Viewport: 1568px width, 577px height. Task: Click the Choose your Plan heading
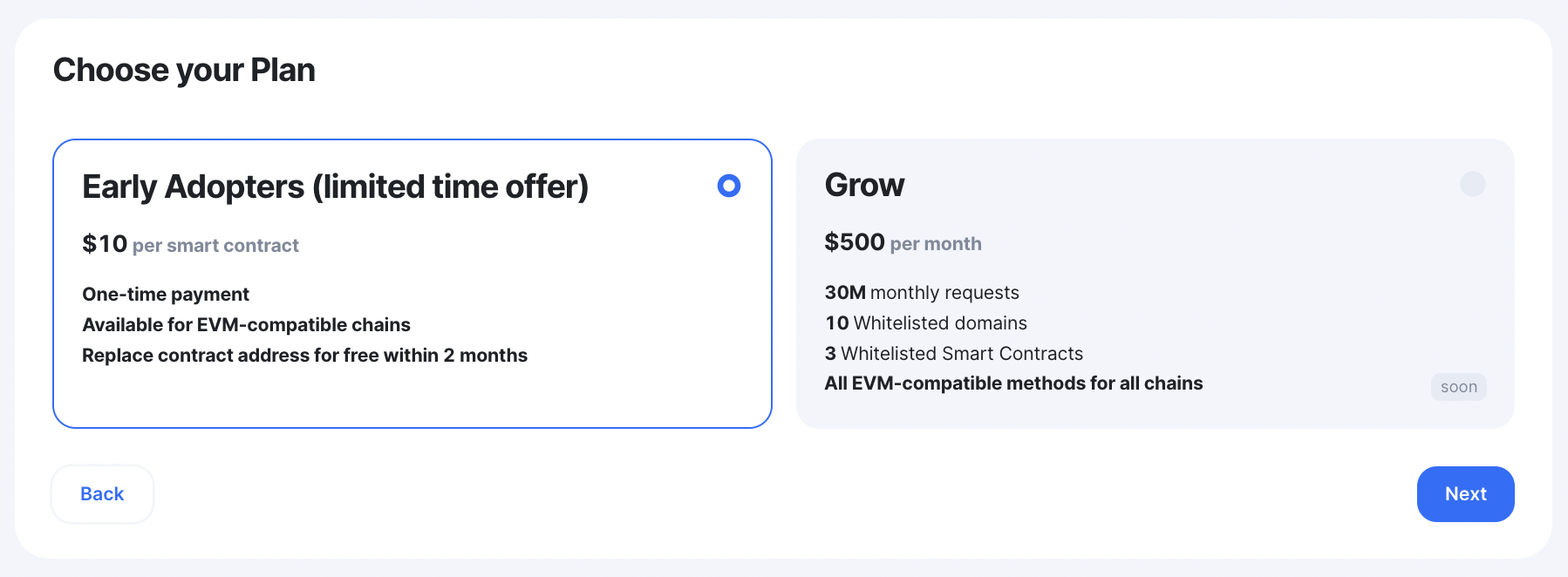coord(184,70)
